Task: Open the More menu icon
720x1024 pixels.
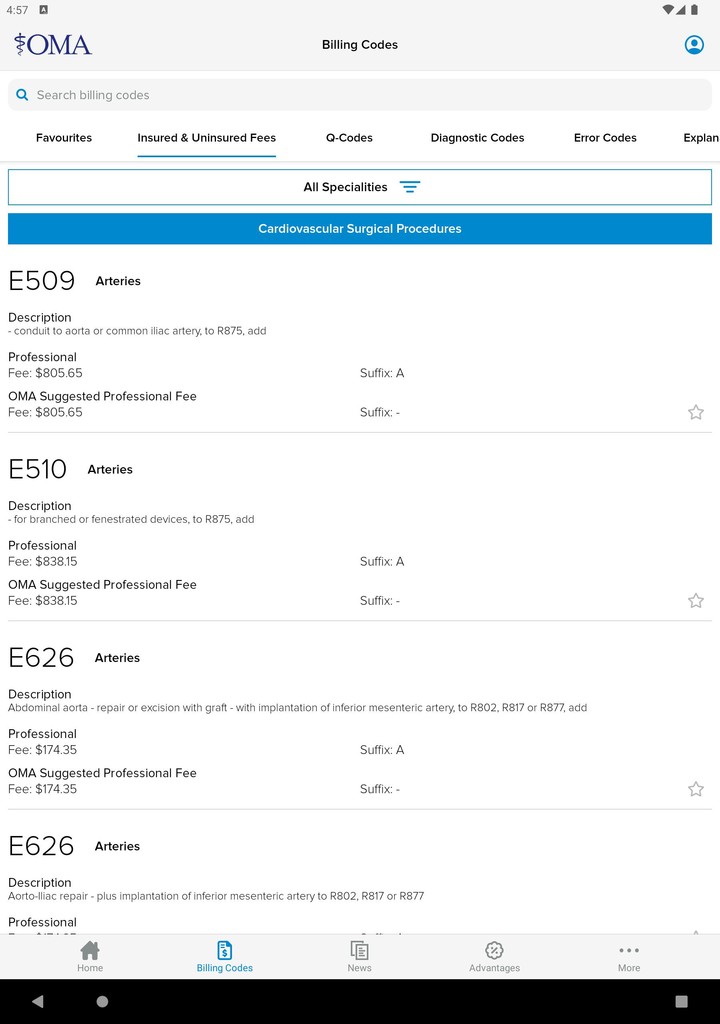Action: (628, 950)
